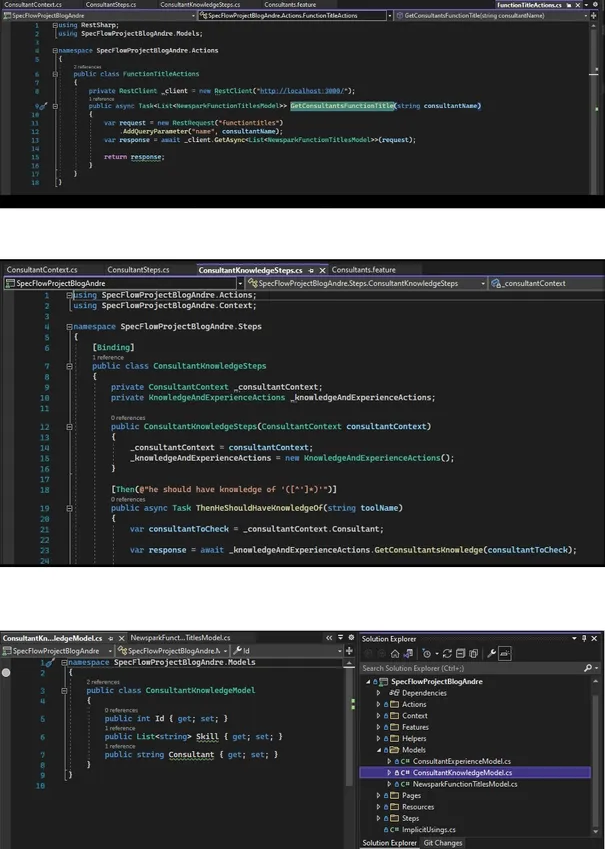Collapse the Models folder
This screenshot has width=605, height=849.
[x=378, y=750]
